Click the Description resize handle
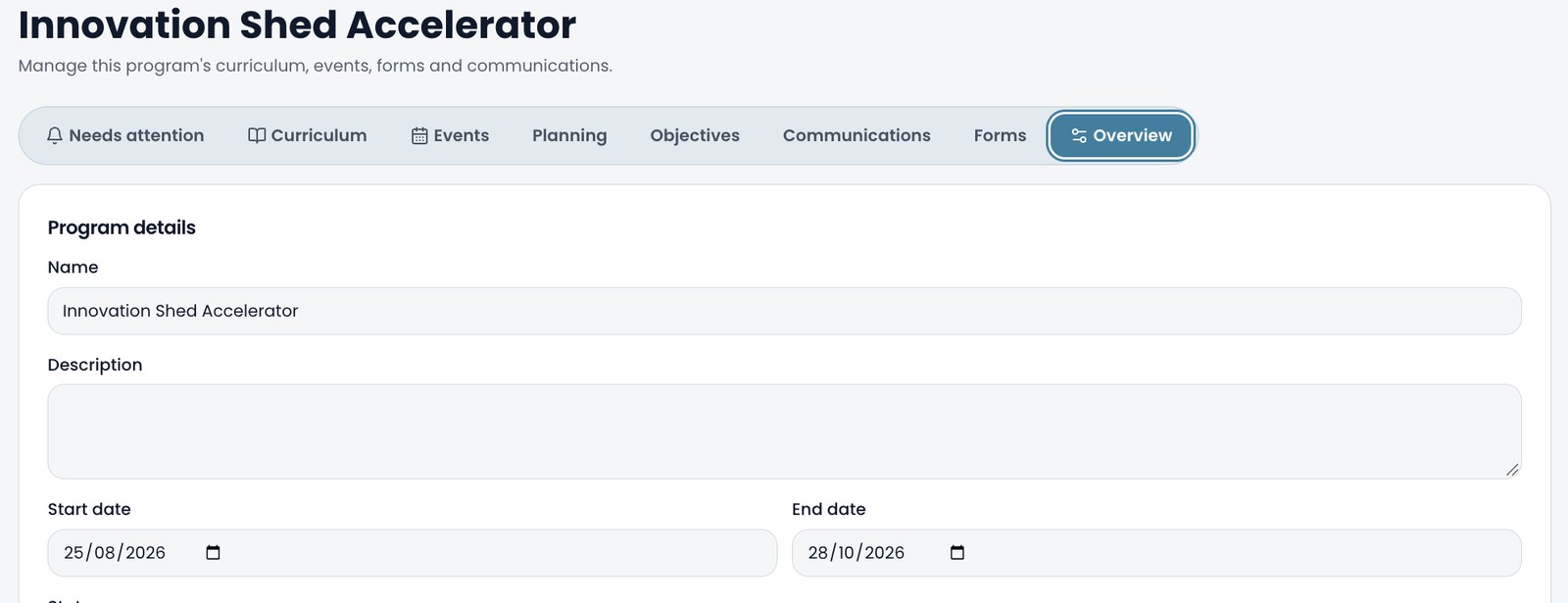The height and width of the screenshot is (603, 1568). (x=1512, y=470)
